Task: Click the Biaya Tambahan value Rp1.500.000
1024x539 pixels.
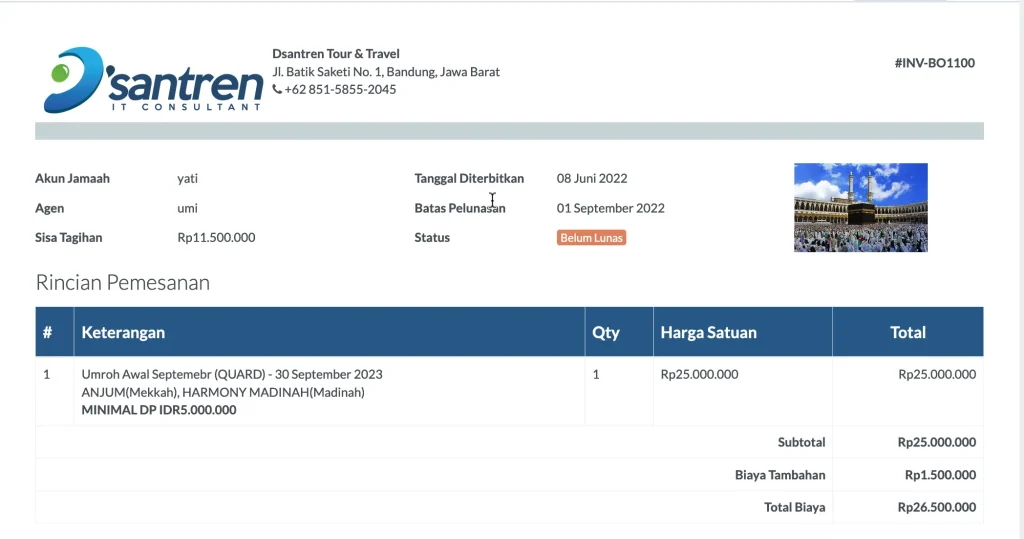Action: point(940,475)
